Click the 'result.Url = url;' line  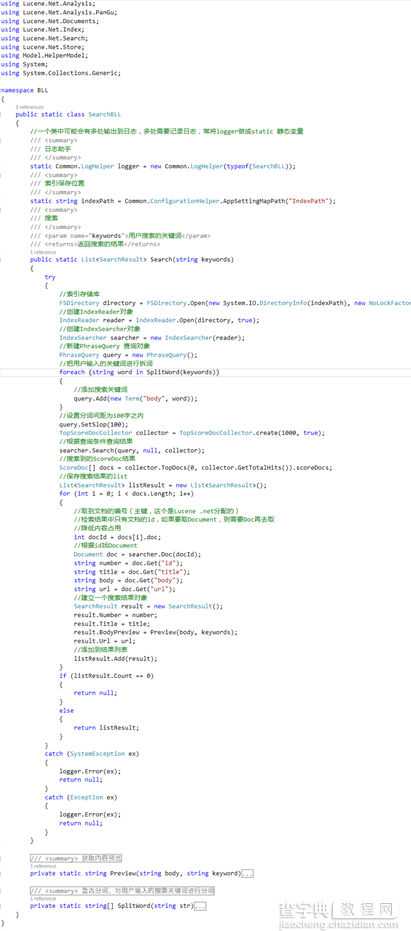click(x=105, y=641)
